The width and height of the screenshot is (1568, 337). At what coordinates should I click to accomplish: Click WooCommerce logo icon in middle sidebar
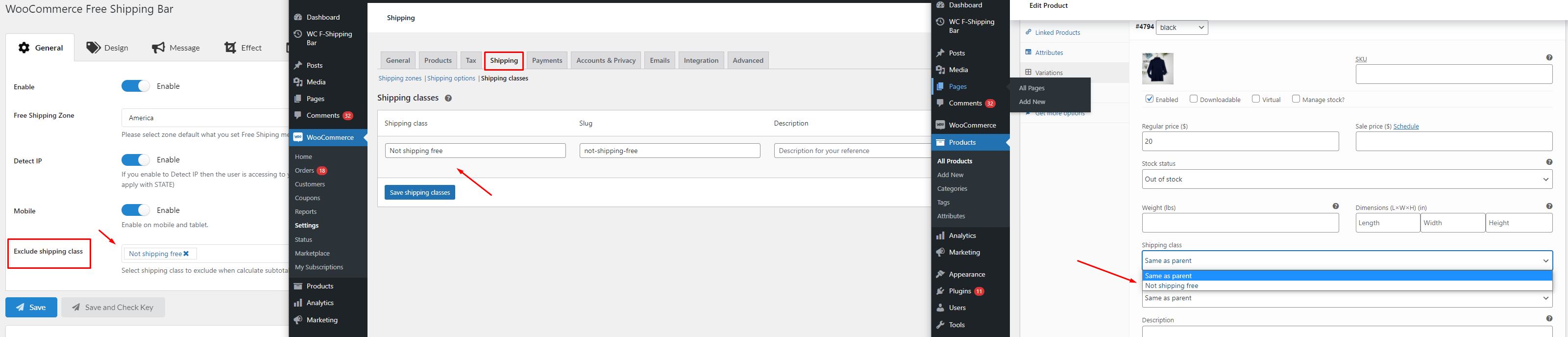coord(298,137)
